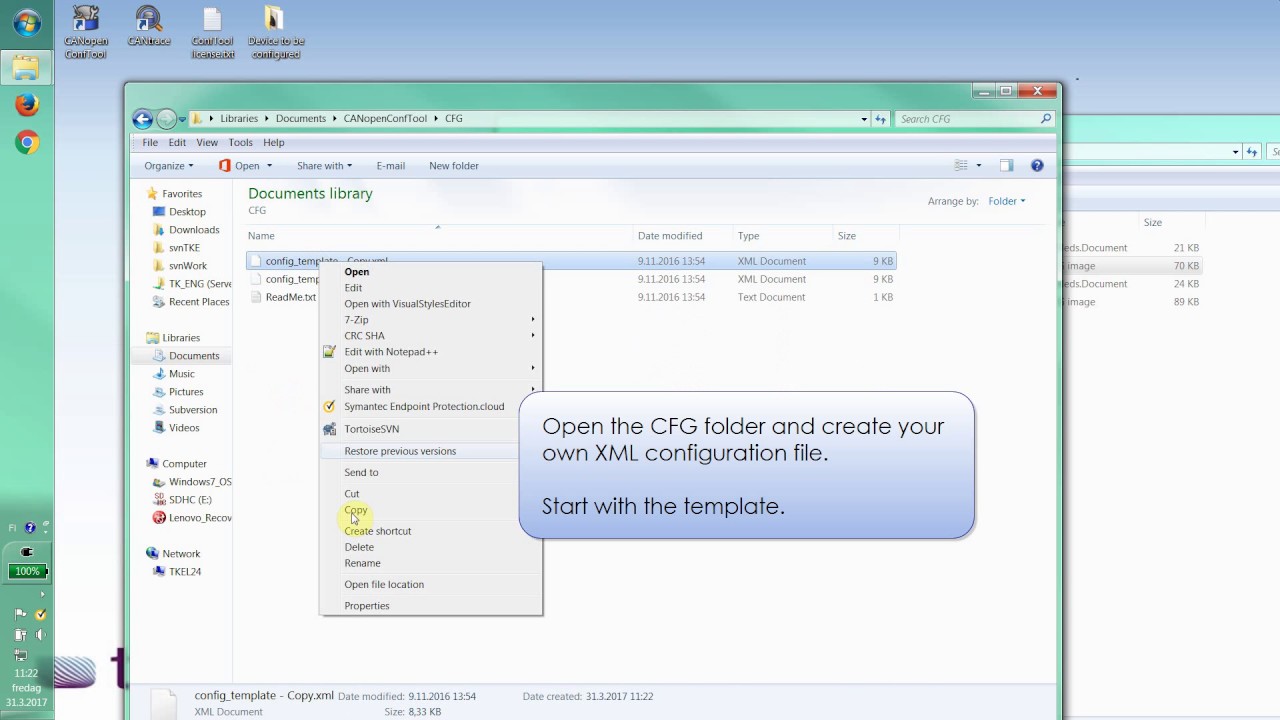This screenshot has height=720, width=1280.
Task: Click Documents in the breadcrumb path
Action: (x=301, y=119)
